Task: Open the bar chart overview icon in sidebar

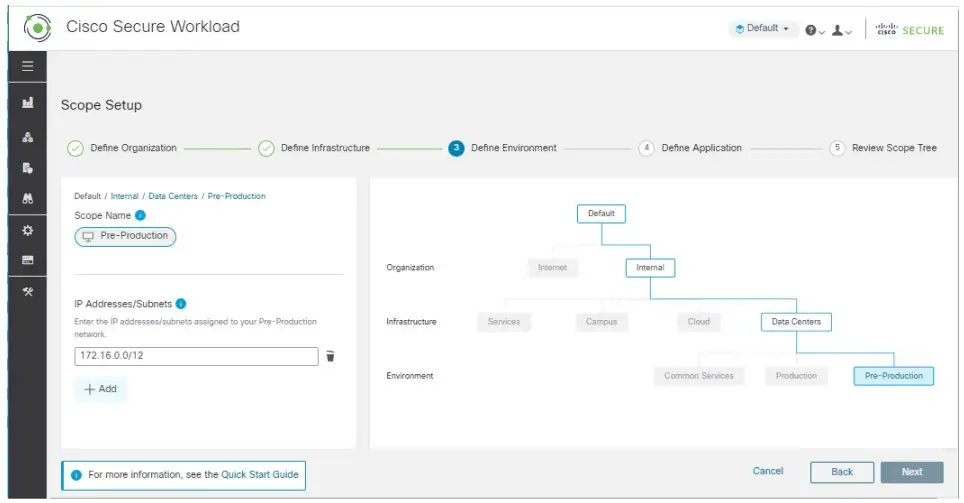Action: pyautogui.click(x=27, y=103)
